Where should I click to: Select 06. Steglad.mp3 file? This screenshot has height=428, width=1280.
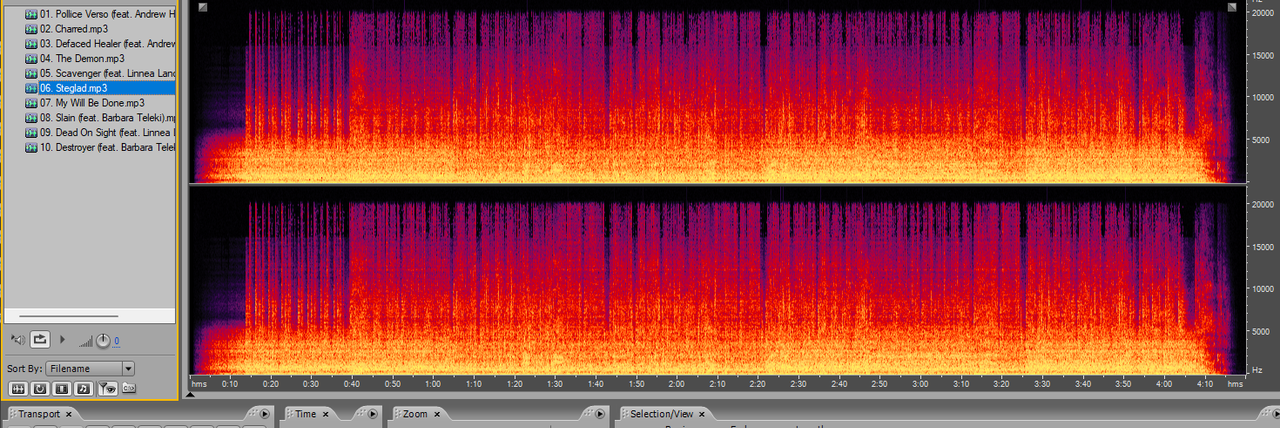point(107,88)
